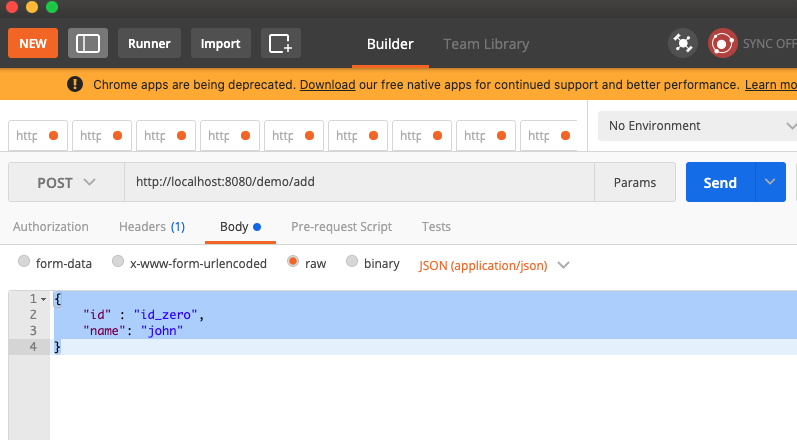797x440 pixels.
Task: Choose the binary body type
Action: 352,263
